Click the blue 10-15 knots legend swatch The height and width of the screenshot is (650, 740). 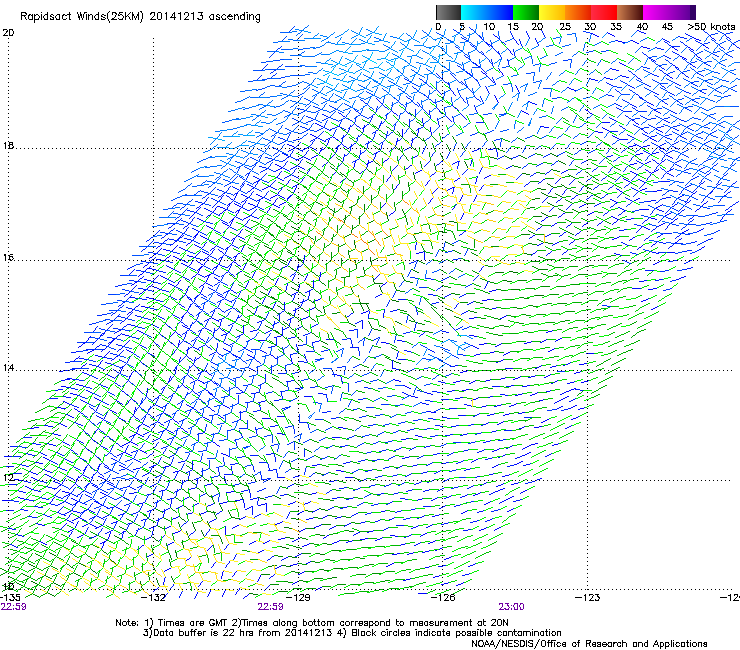click(500, 12)
